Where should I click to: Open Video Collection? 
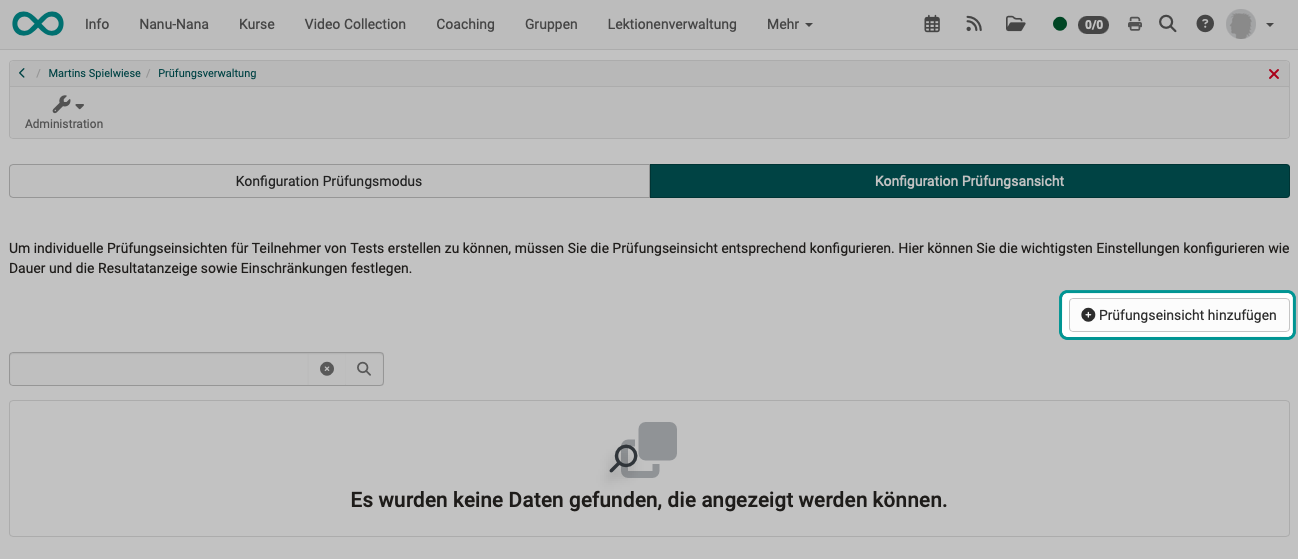point(355,24)
